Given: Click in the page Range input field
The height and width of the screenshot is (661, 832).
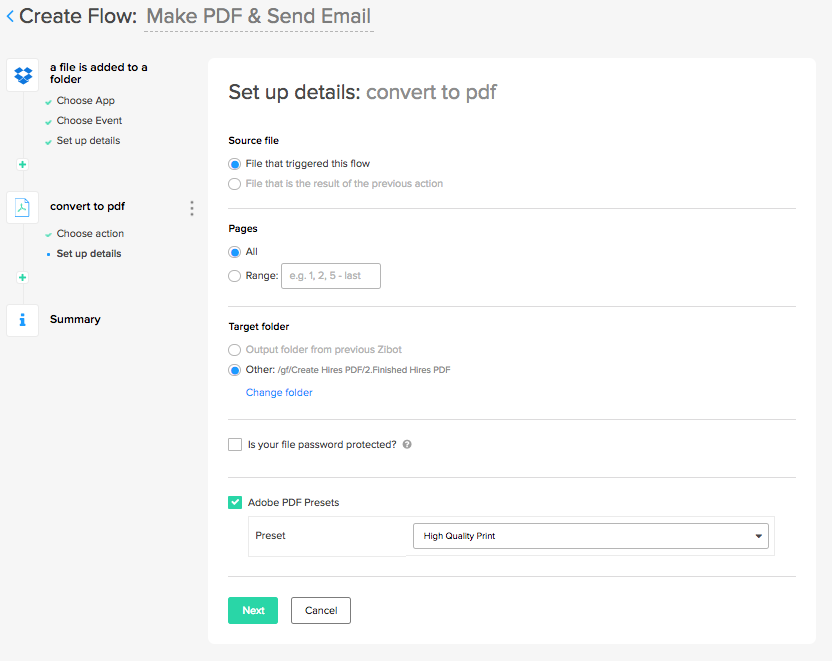Looking at the screenshot, I should (x=331, y=276).
